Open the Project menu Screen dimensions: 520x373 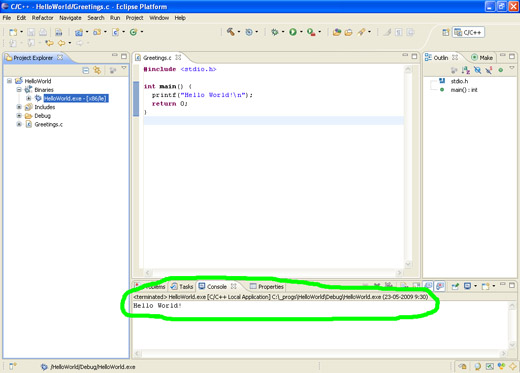(x=134, y=18)
